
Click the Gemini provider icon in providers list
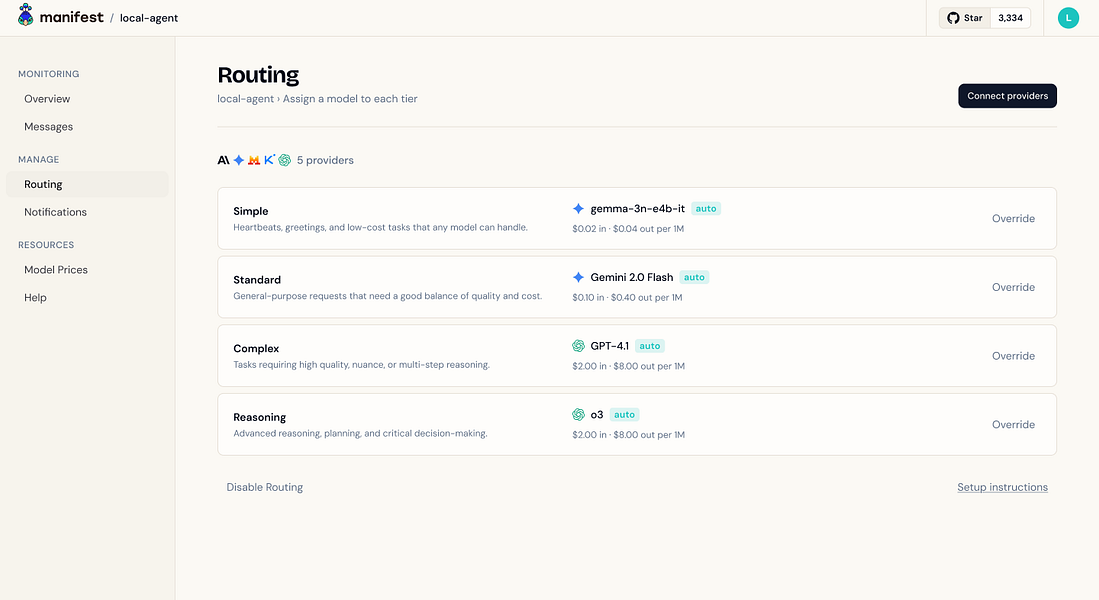pyautogui.click(x=238, y=161)
